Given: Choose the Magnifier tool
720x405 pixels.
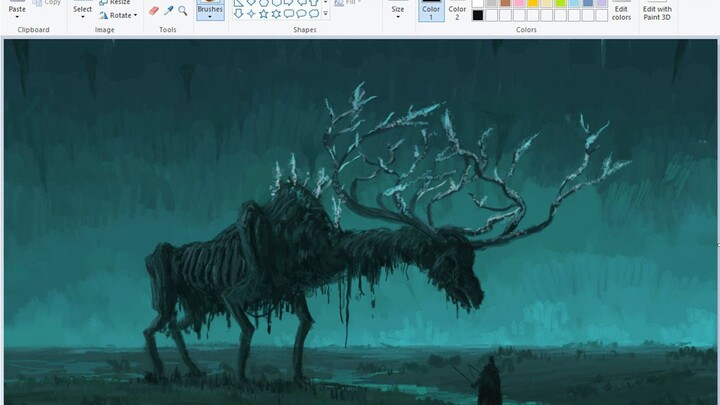Looking at the screenshot, I should (x=183, y=11).
